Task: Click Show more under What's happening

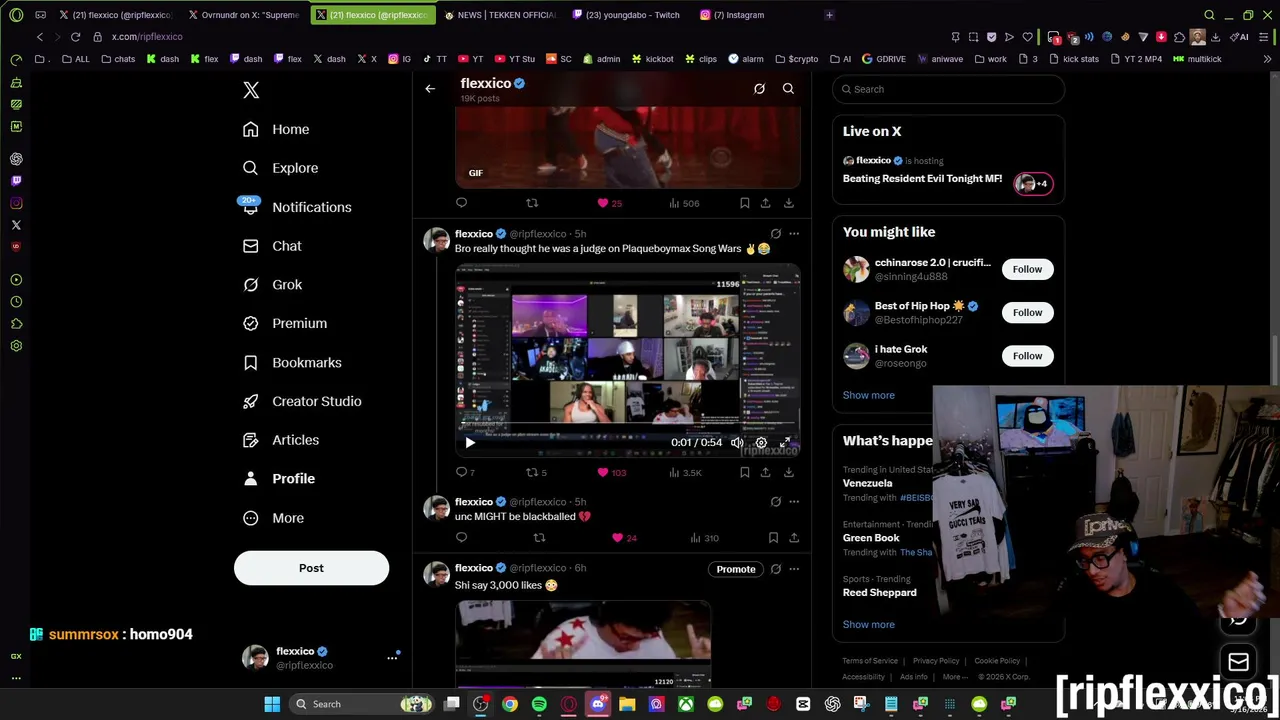Action: click(x=868, y=625)
